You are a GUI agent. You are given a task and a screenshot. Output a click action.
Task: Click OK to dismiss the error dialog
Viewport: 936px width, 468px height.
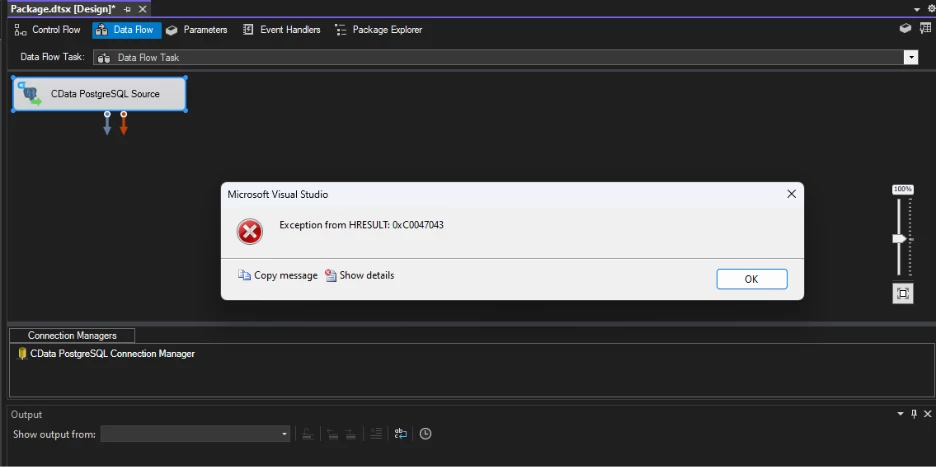(752, 279)
